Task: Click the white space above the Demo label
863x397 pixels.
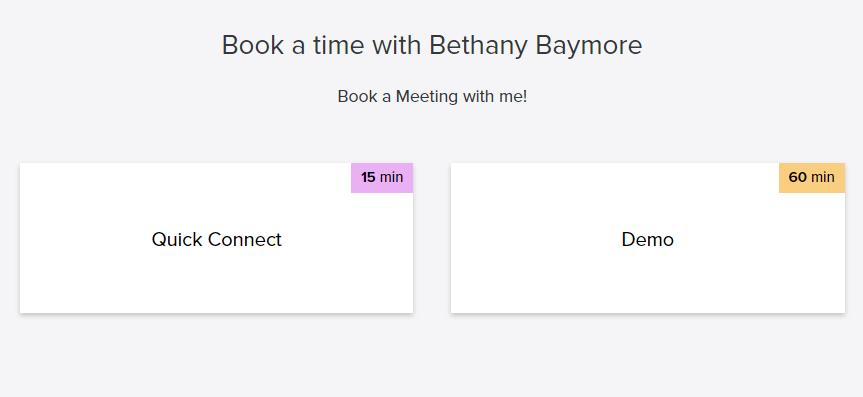Action: click(x=615, y=195)
